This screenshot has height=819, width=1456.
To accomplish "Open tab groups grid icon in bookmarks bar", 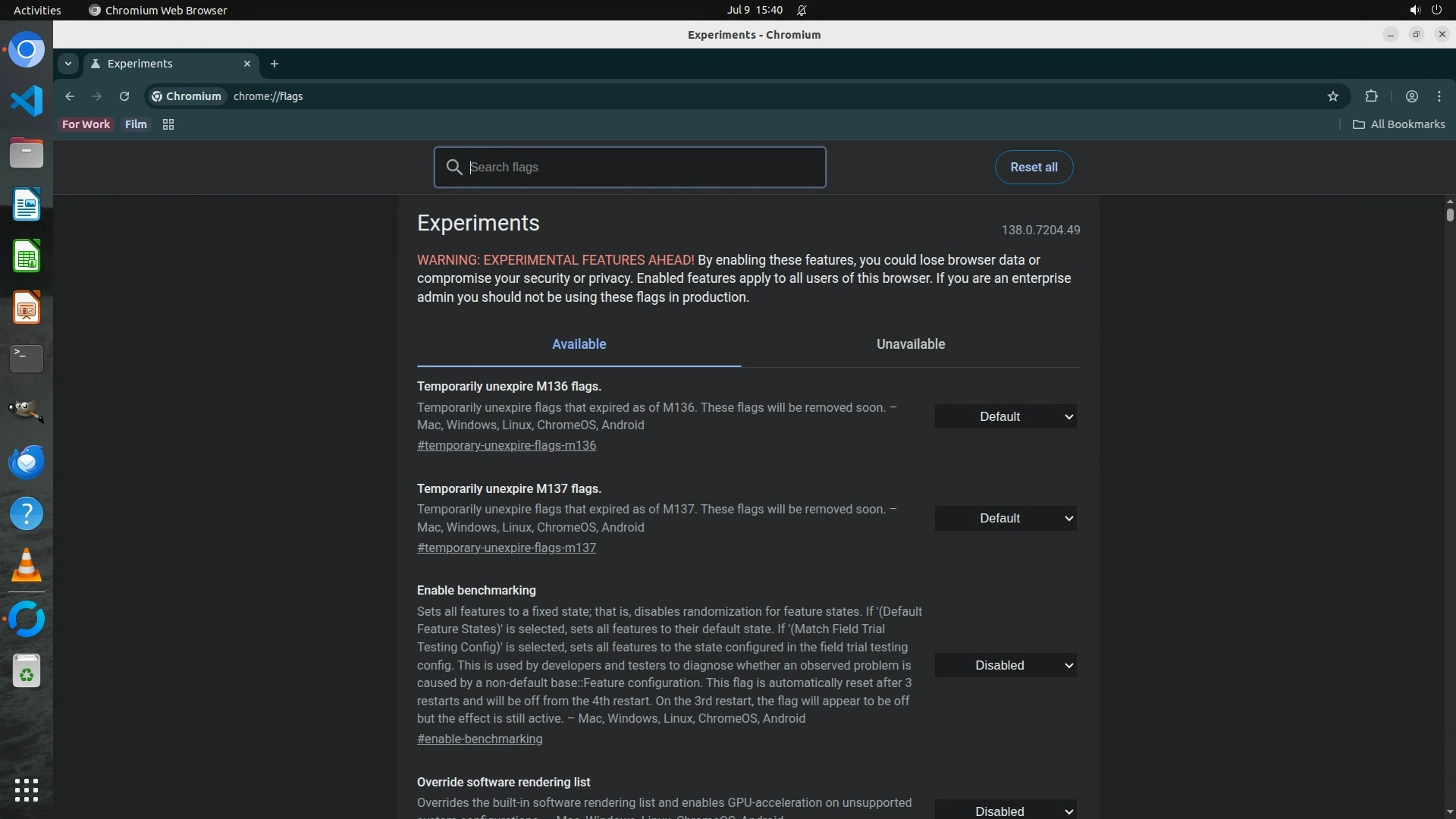I will click(x=168, y=124).
